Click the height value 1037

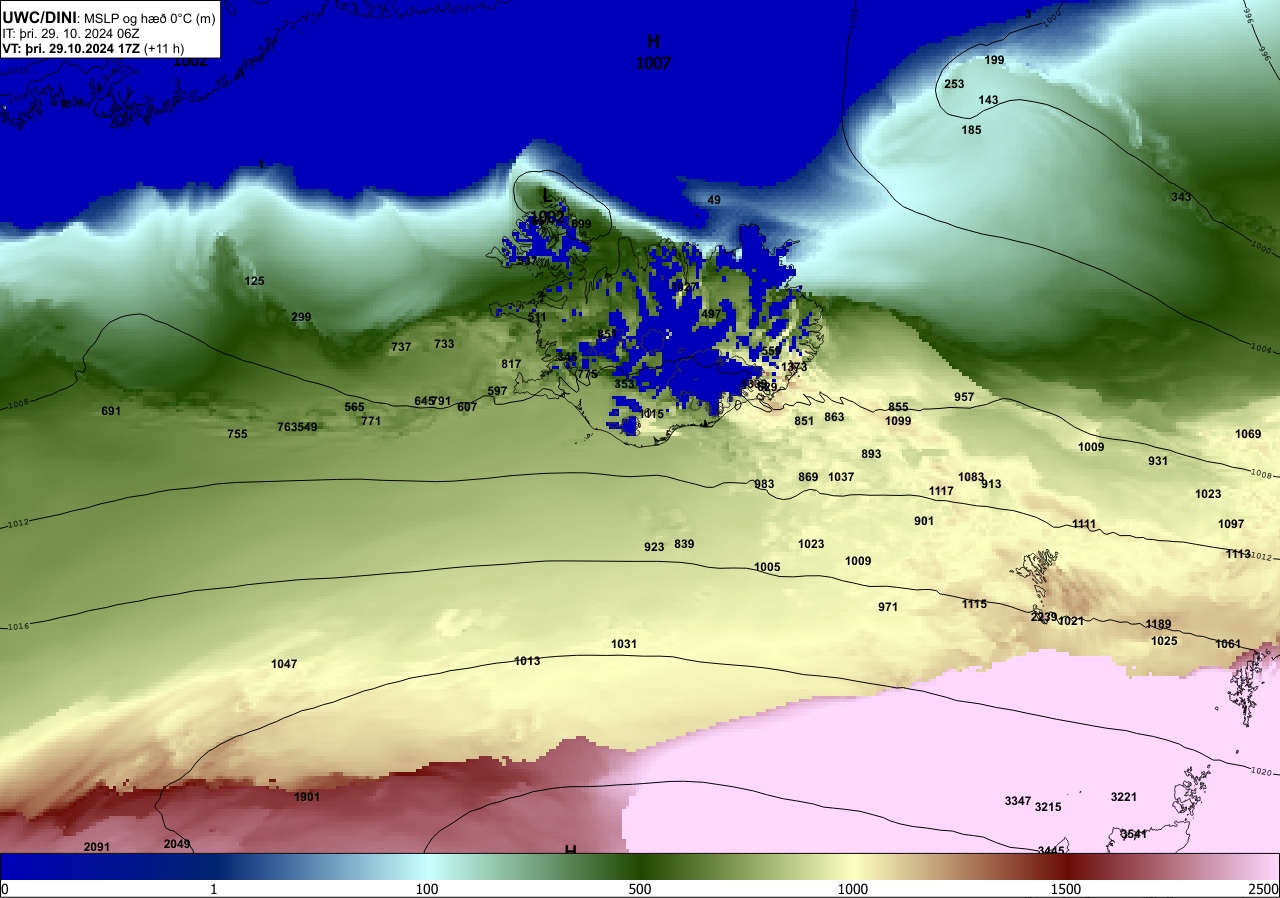[841, 477]
